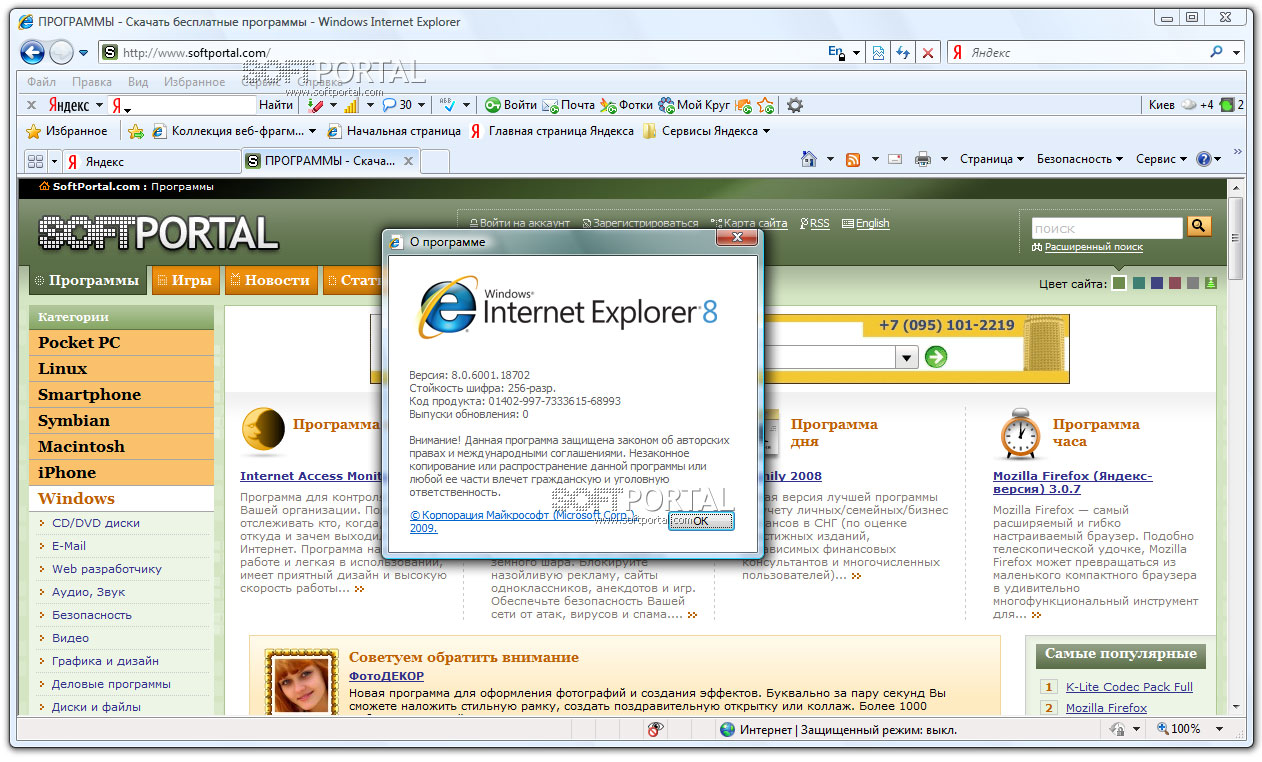The image size is (1262, 762).
Task: Click the Home icon in command bar
Action: (x=810, y=159)
